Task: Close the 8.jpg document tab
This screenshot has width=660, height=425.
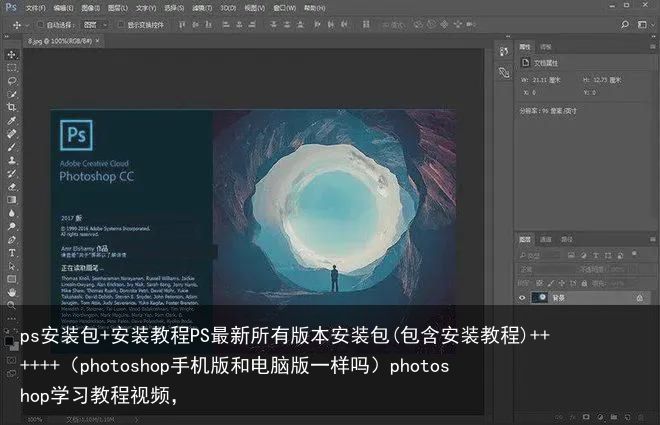Action: 98,41
